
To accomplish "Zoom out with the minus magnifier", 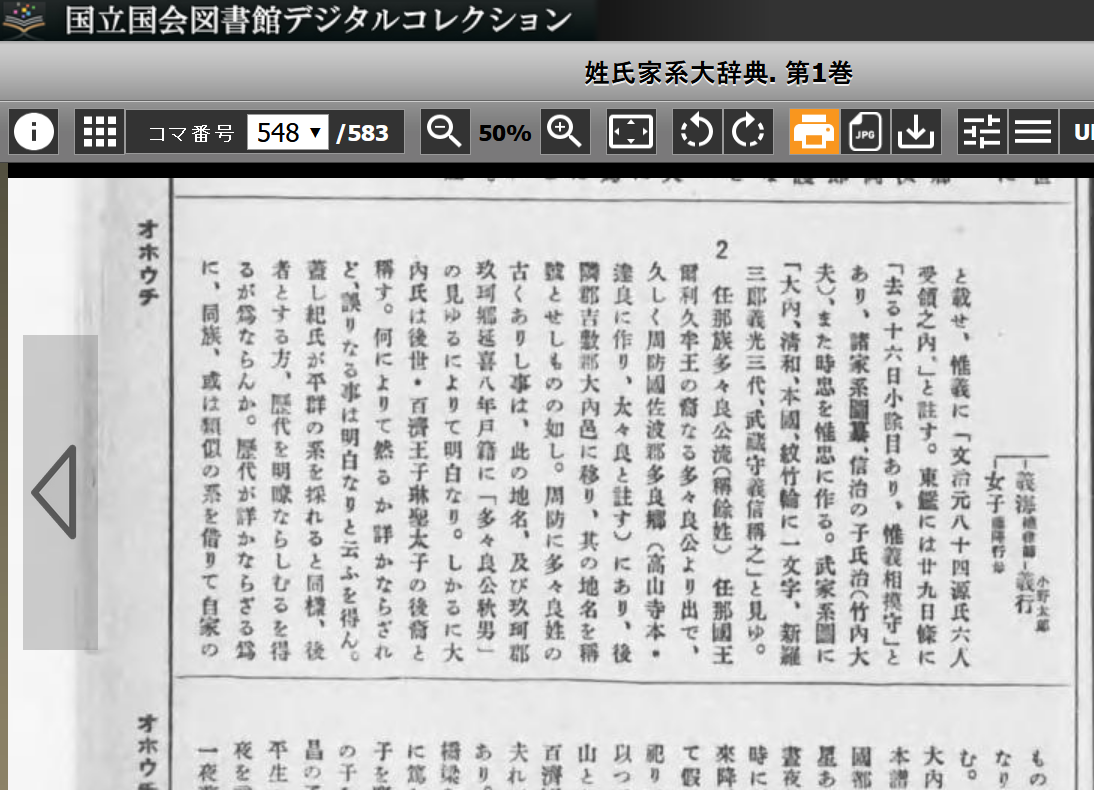I will (445, 132).
